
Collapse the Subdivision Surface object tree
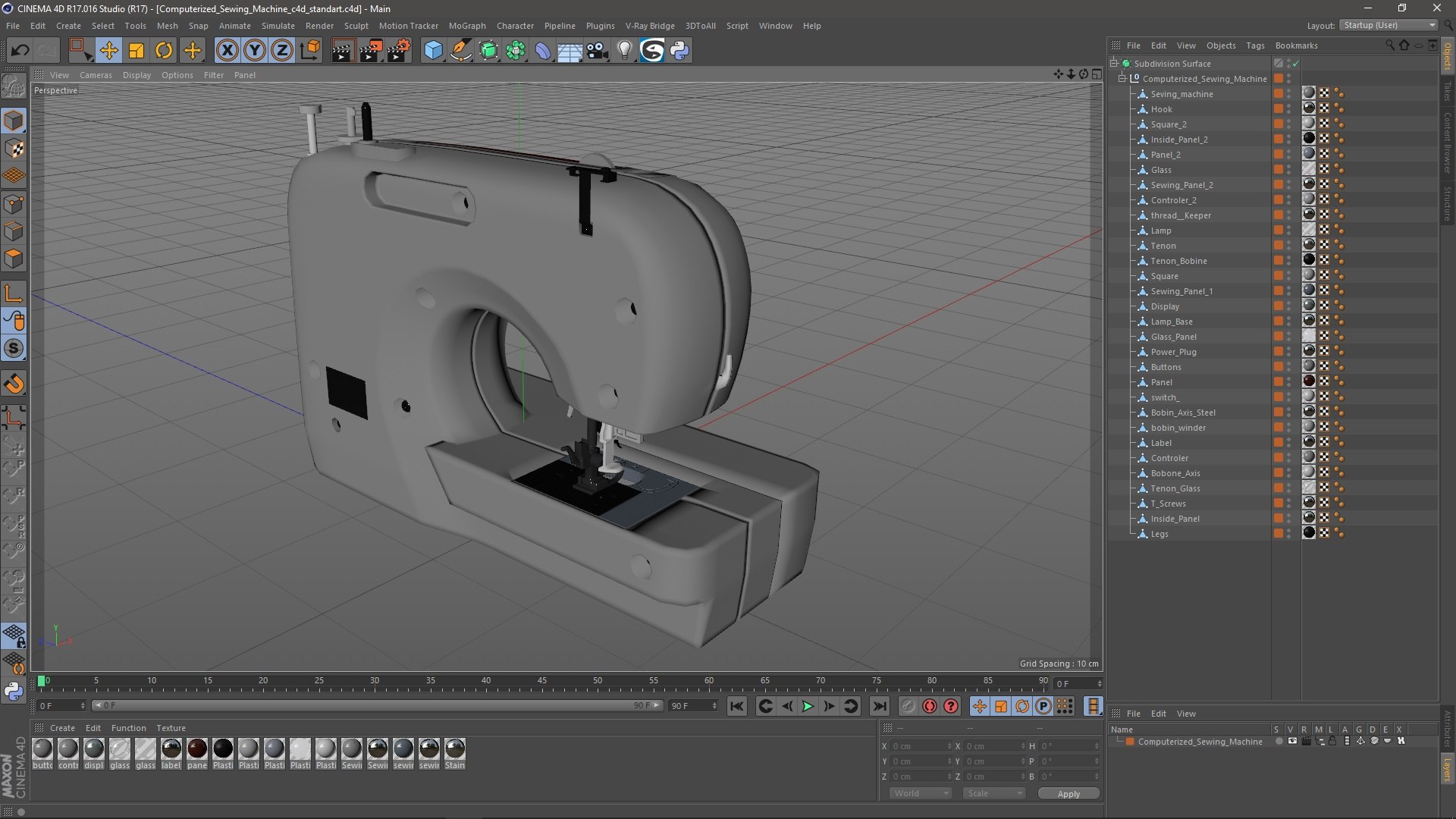[1114, 64]
